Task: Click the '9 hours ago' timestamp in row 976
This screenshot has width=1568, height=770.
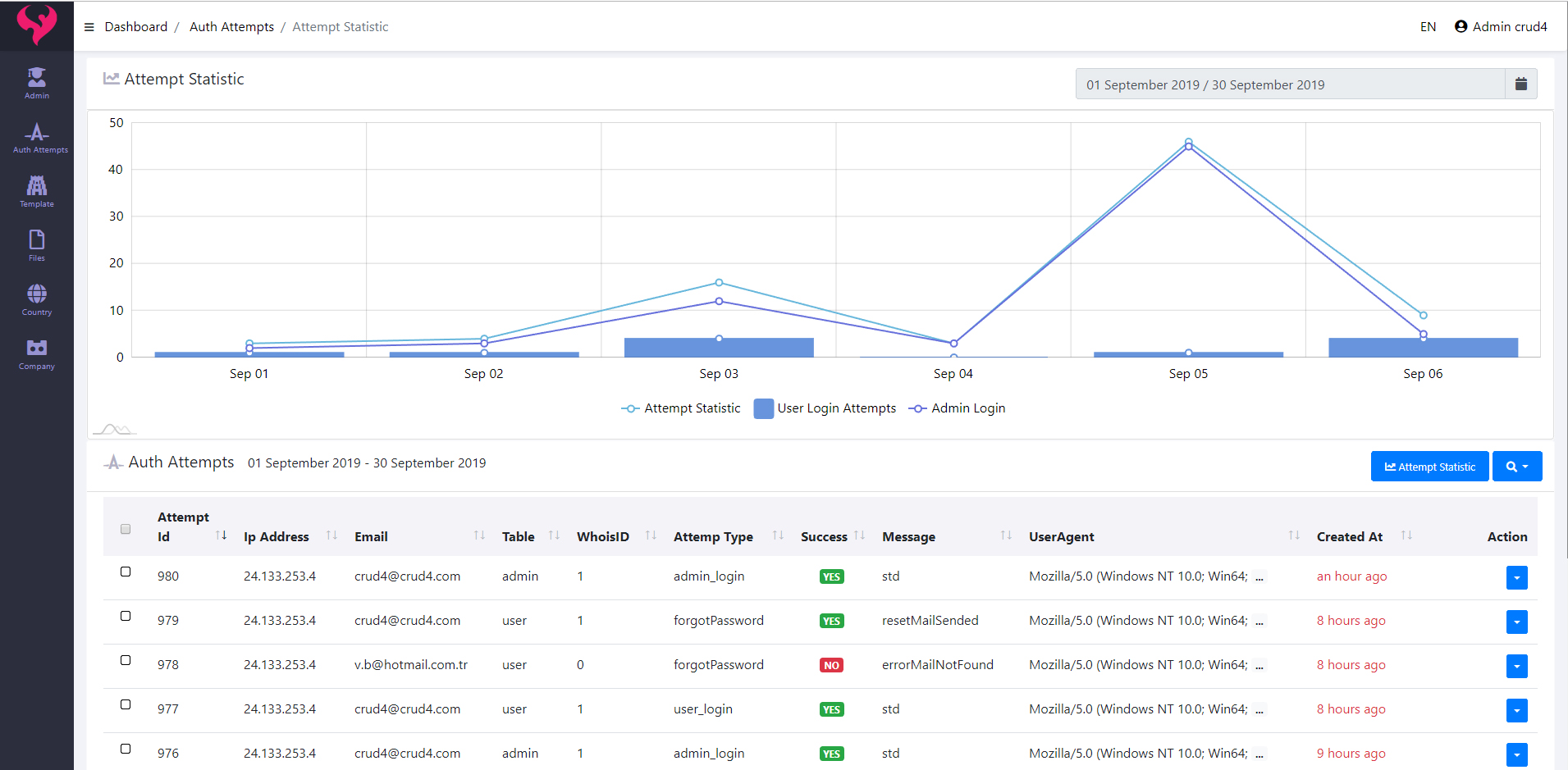Action: (x=1351, y=754)
